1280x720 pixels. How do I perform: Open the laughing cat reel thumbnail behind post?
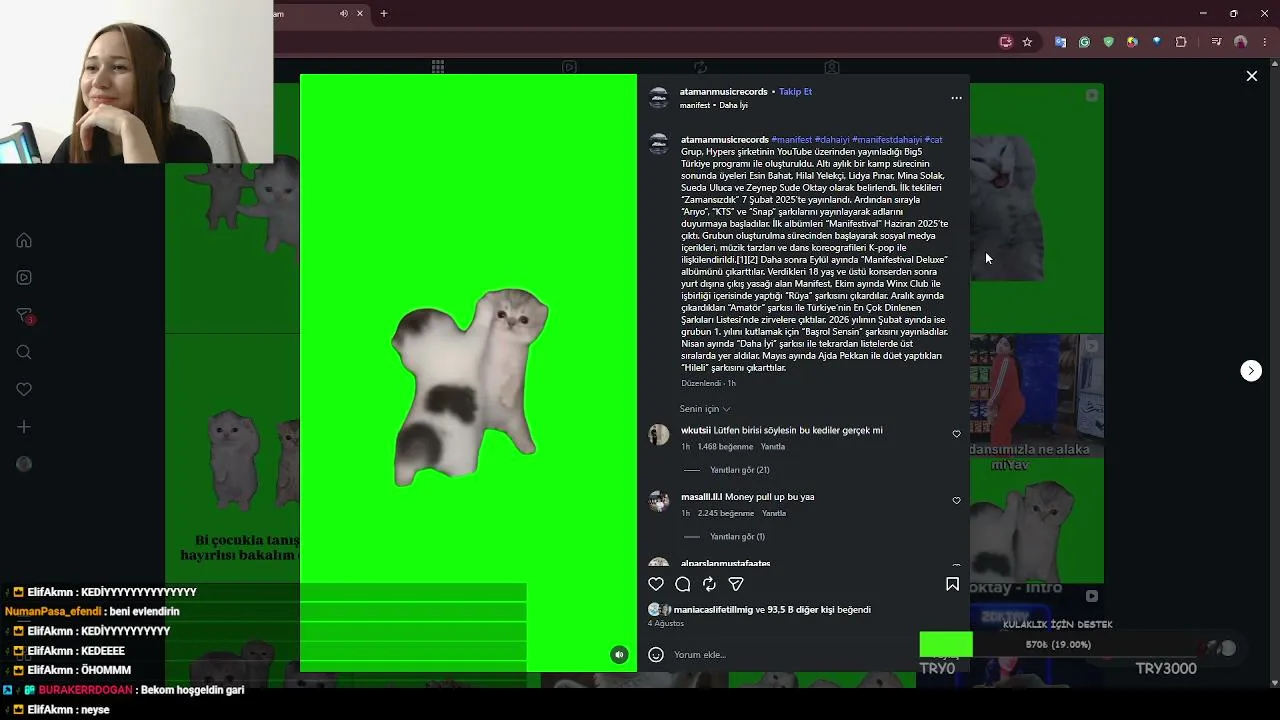(1037, 207)
